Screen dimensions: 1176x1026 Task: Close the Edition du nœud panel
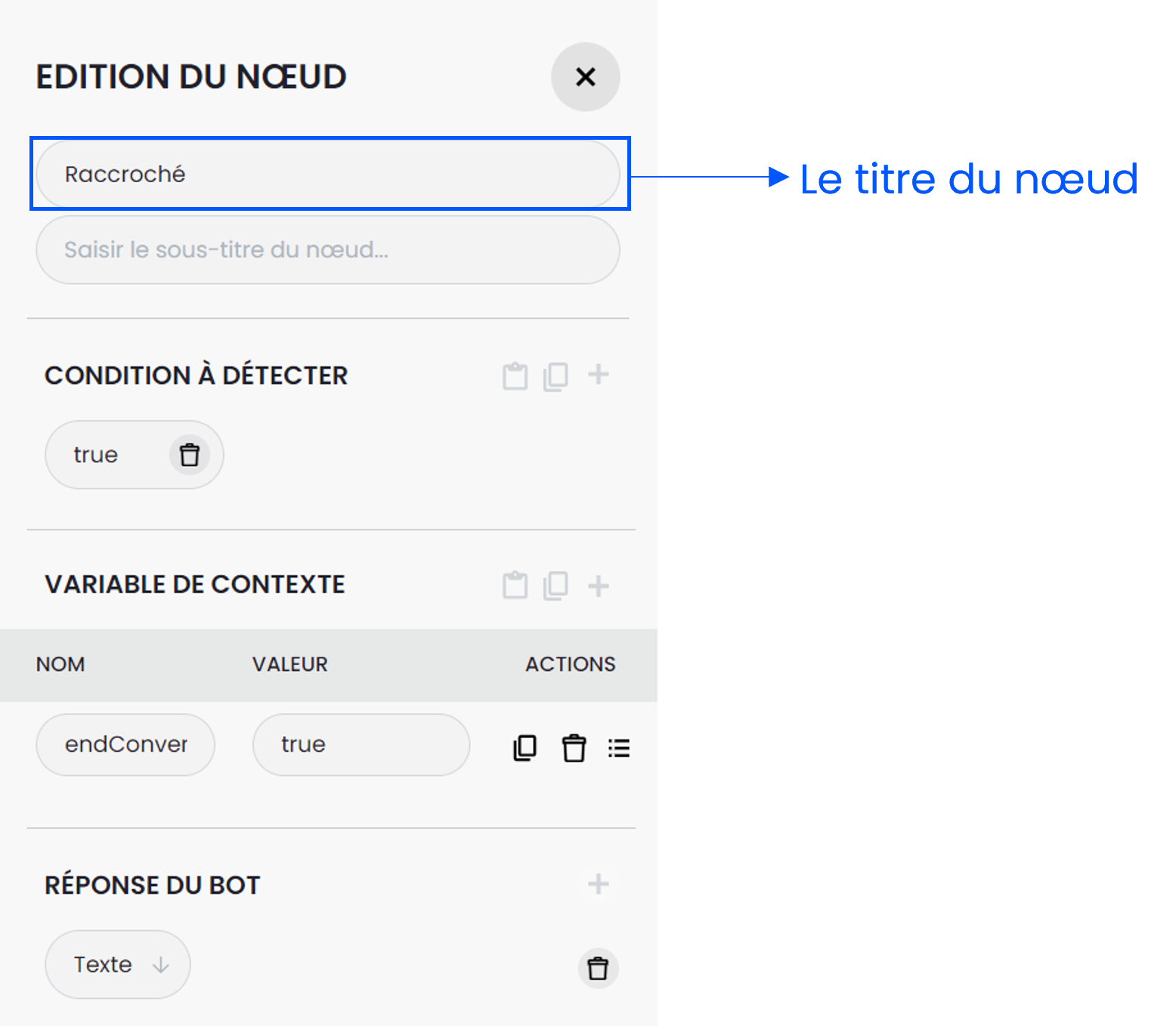(x=585, y=77)
